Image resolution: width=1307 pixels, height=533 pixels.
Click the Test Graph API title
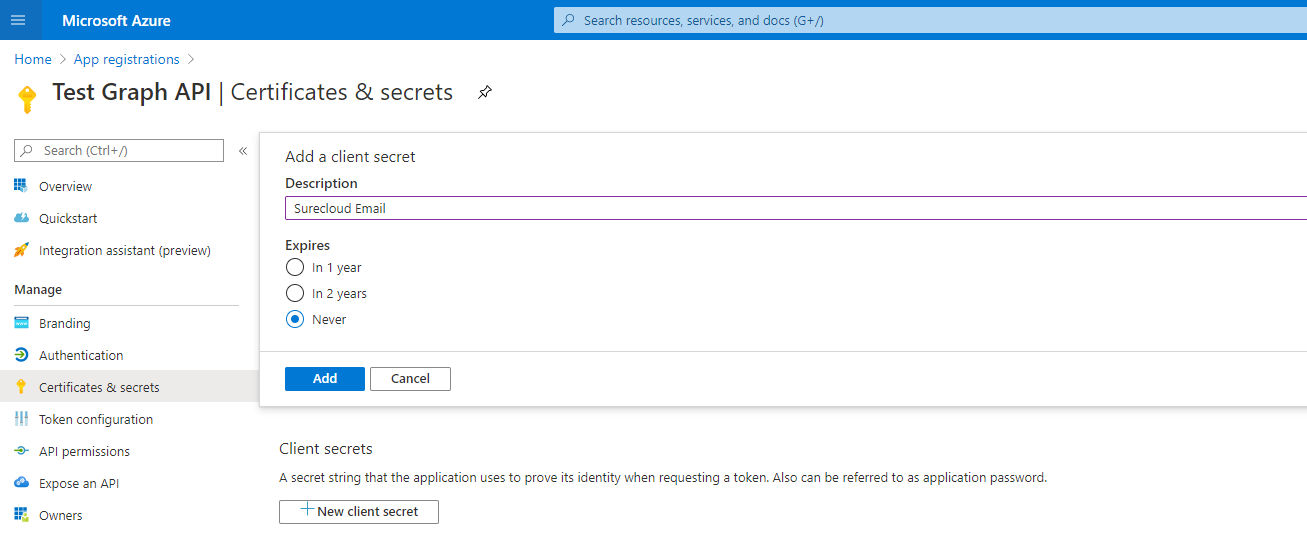click(x=131, y=92)
